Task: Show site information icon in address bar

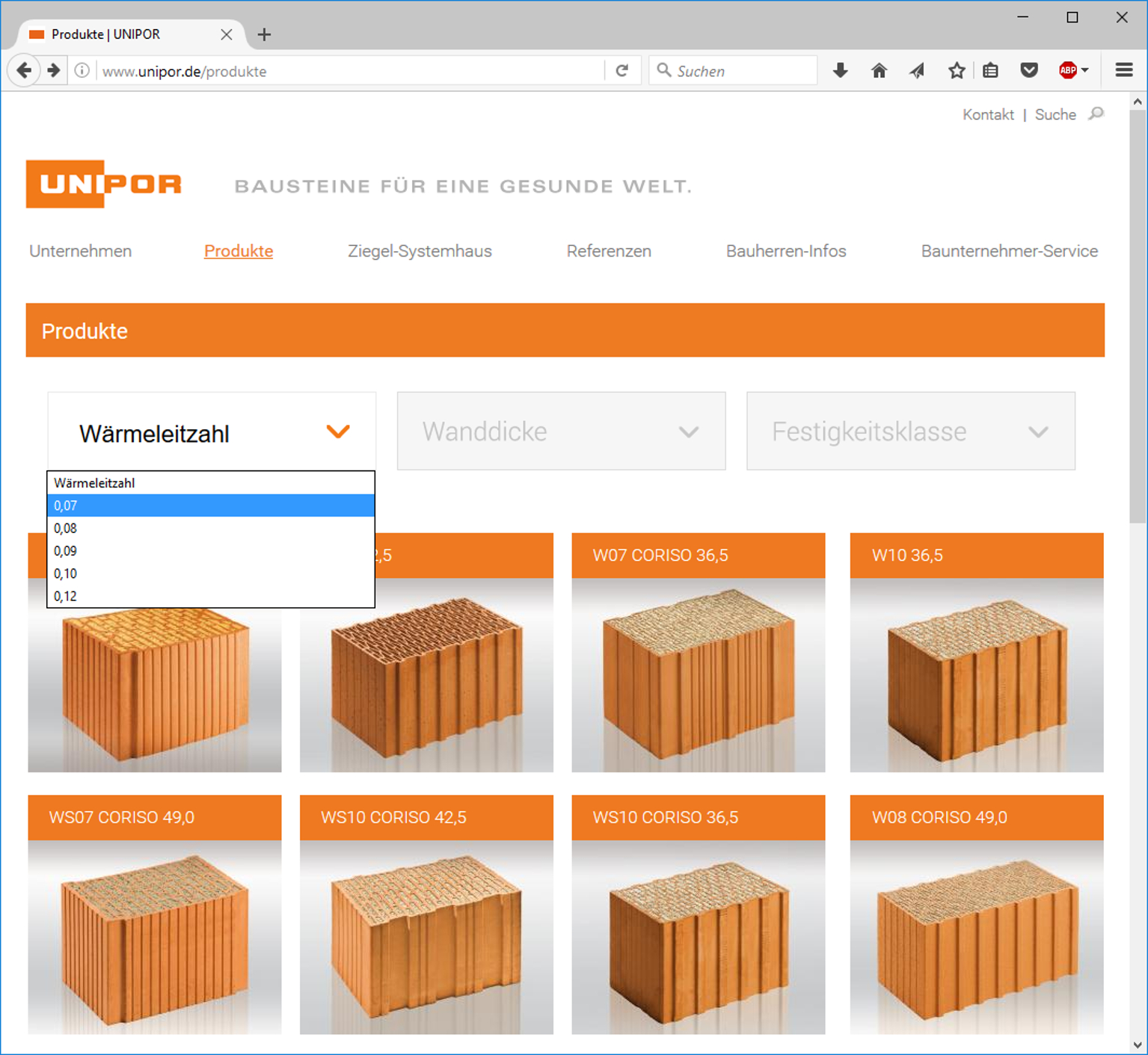Action: [82, 71]
